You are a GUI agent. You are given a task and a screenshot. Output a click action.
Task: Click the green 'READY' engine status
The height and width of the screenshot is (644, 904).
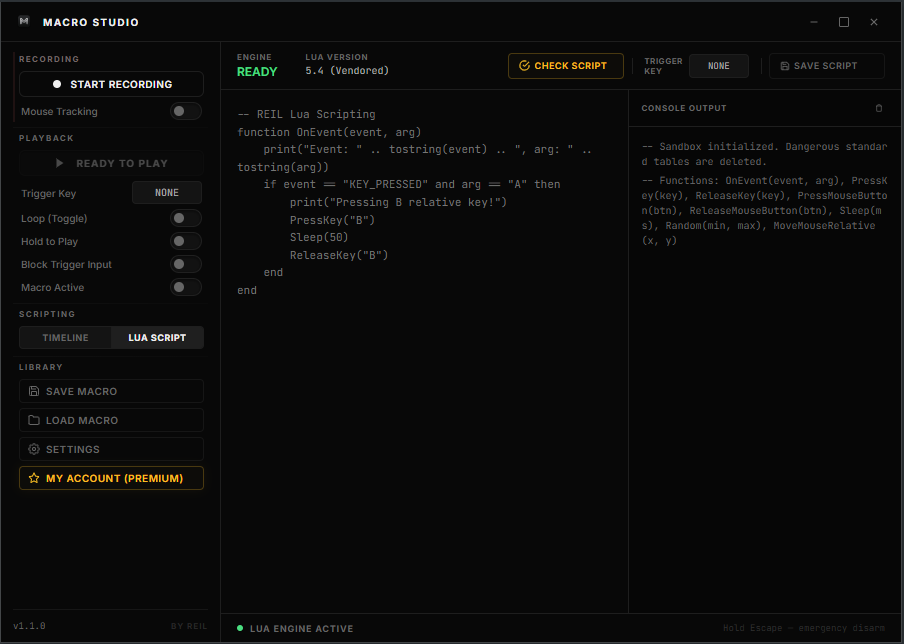[x=257, y=71]
